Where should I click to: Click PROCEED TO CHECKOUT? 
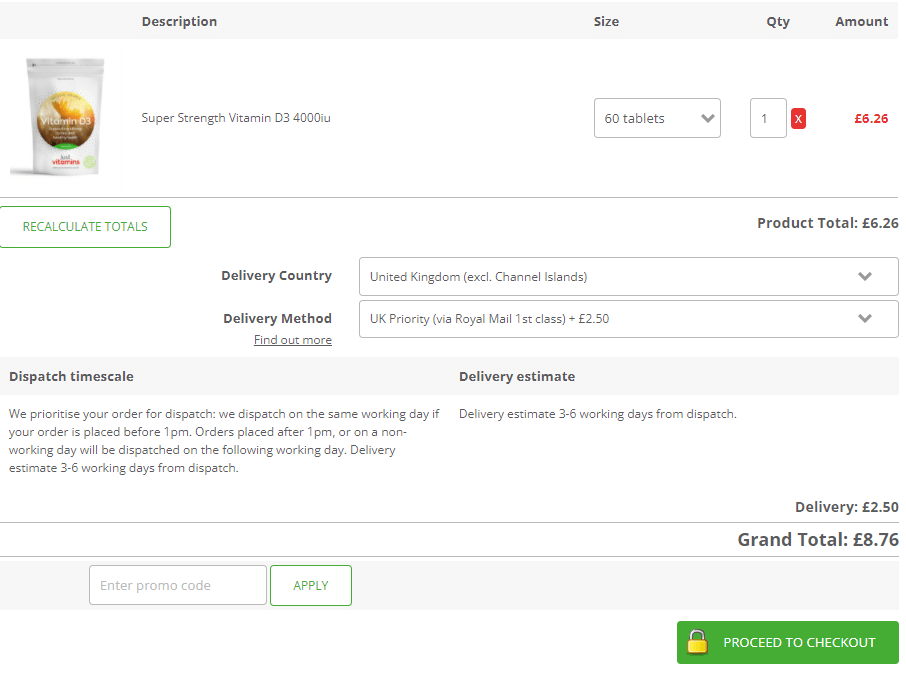tap(787, 642)
